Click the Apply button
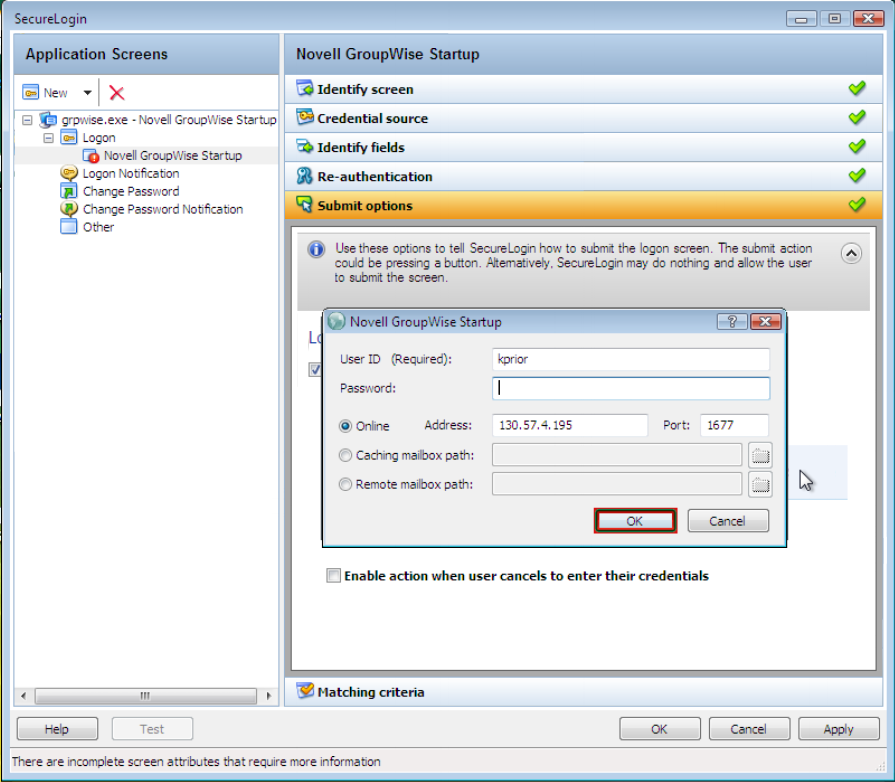The image size is (895, 782). point(838,729)
